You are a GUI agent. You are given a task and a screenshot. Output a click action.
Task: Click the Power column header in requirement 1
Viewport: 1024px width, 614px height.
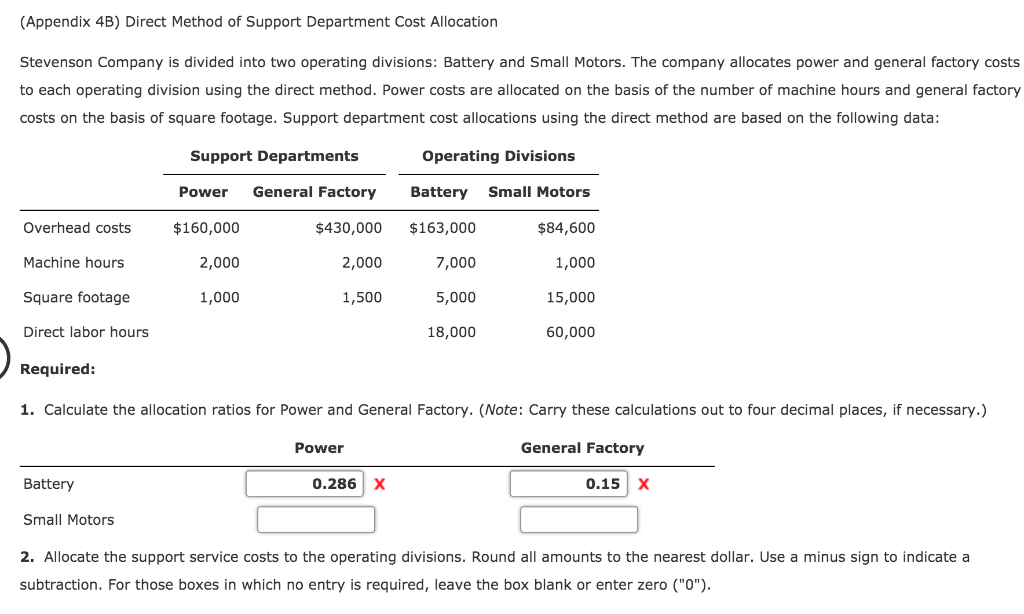(320, 447)
